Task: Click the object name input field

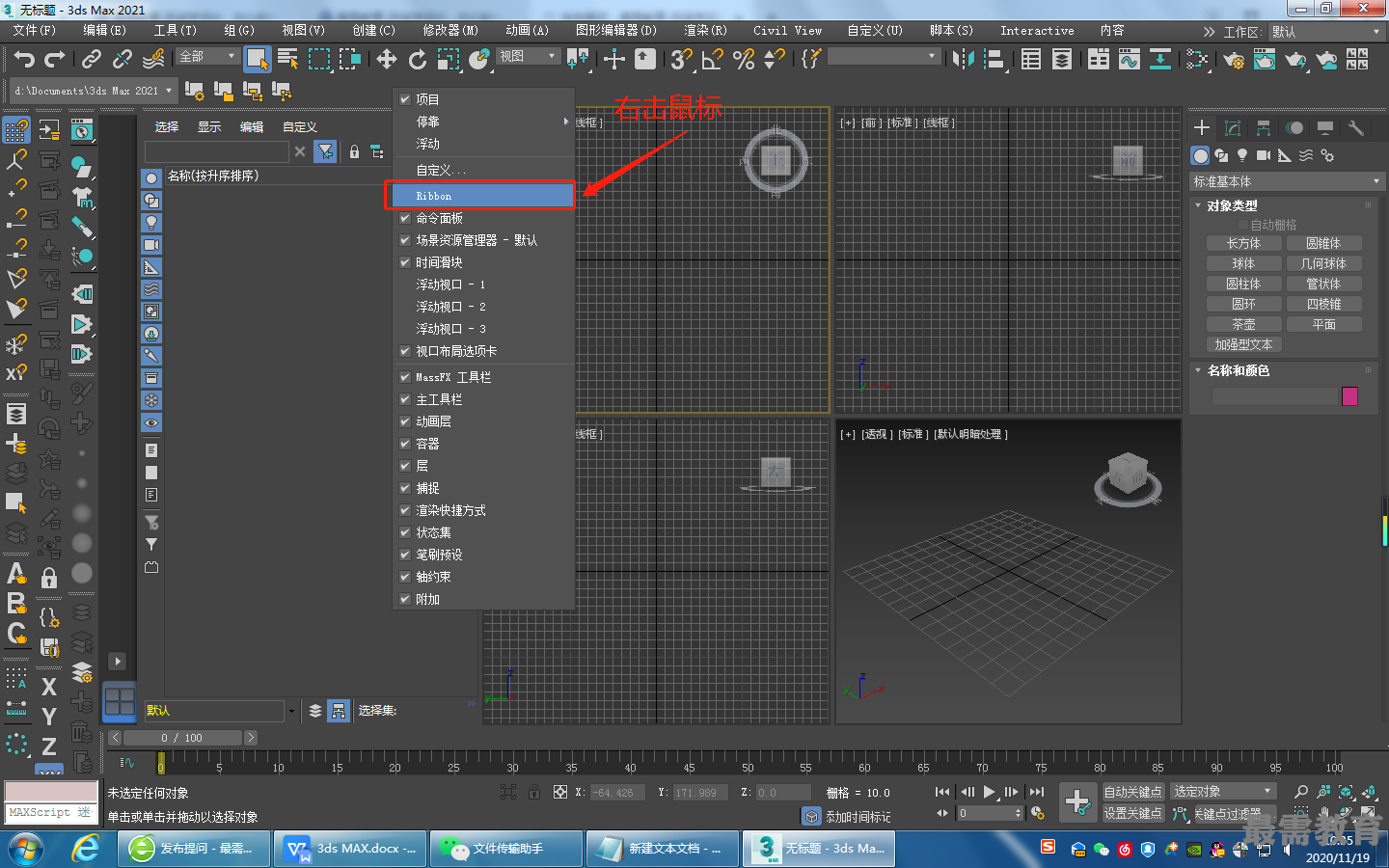Action: (1275, 396)
